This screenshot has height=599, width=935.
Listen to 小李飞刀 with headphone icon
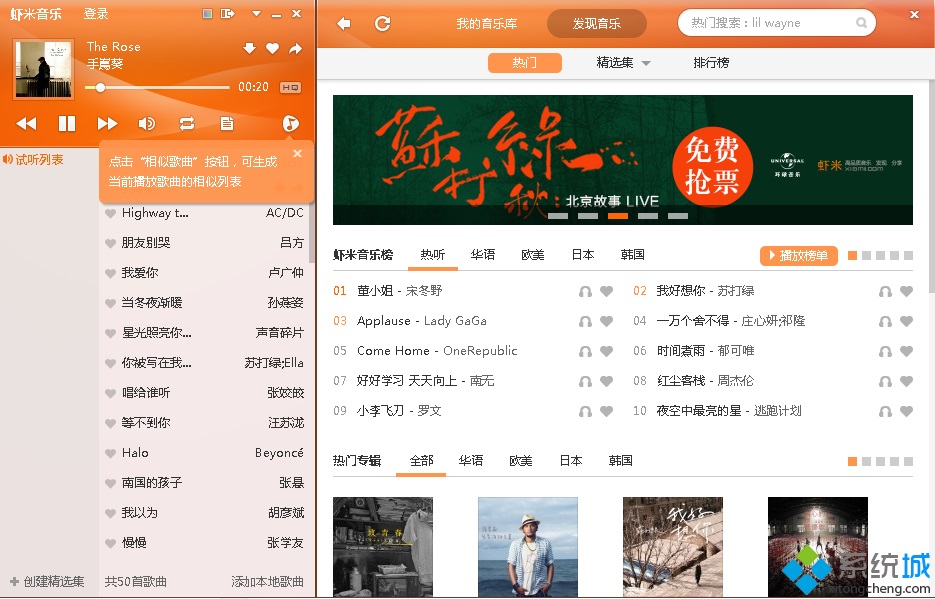(586, 411)
